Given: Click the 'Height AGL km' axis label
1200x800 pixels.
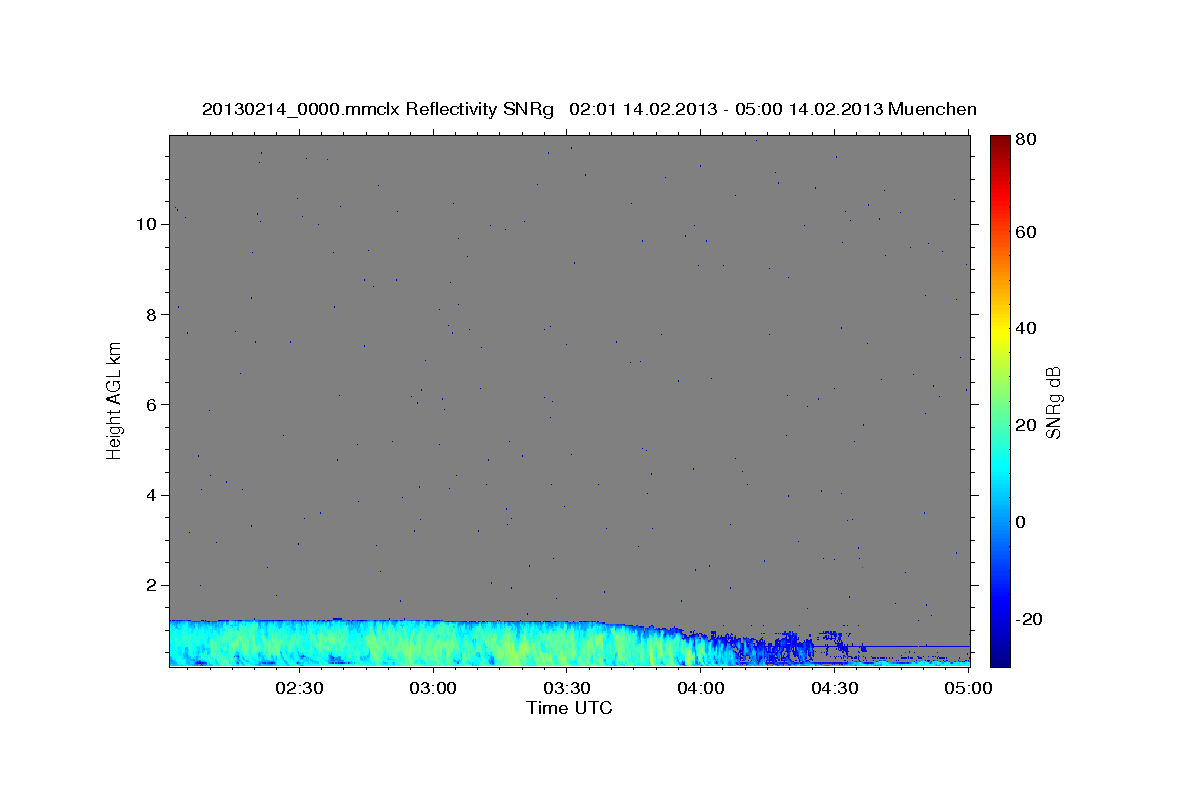Looking at the screenshot, I should (115, 399).
